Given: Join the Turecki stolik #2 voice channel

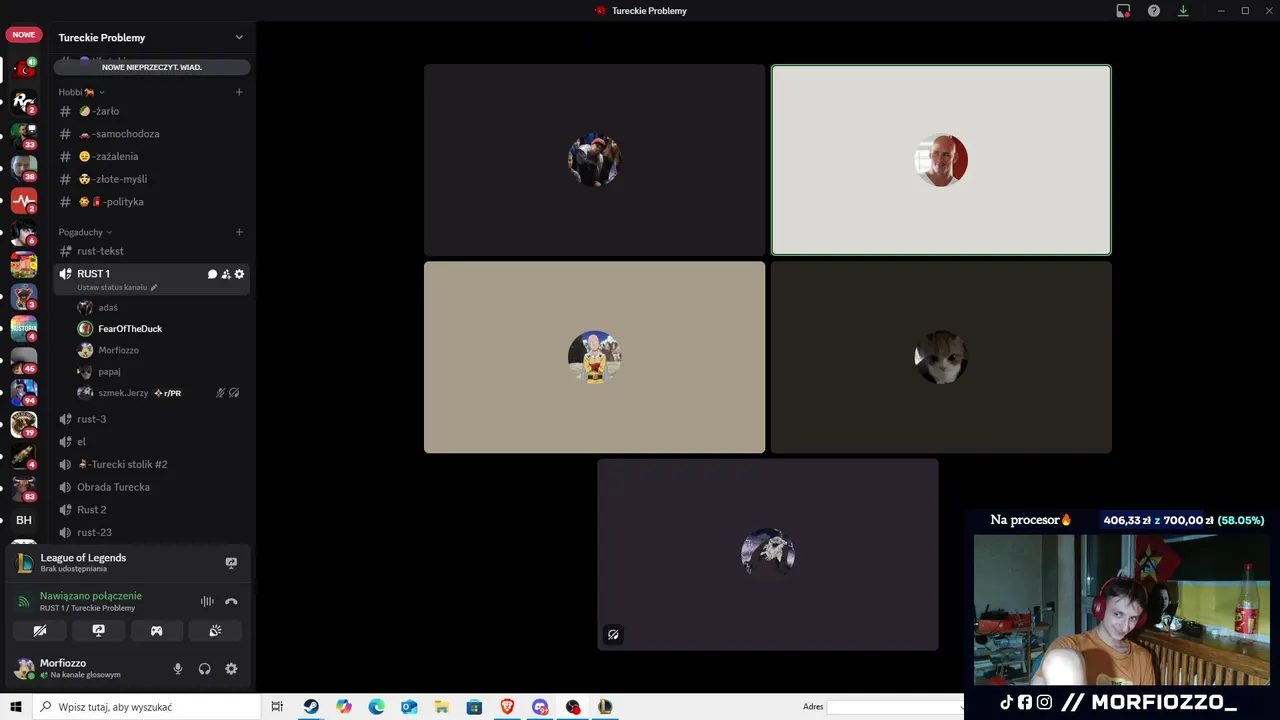Looking at the screenshot, I should (152, 464).
